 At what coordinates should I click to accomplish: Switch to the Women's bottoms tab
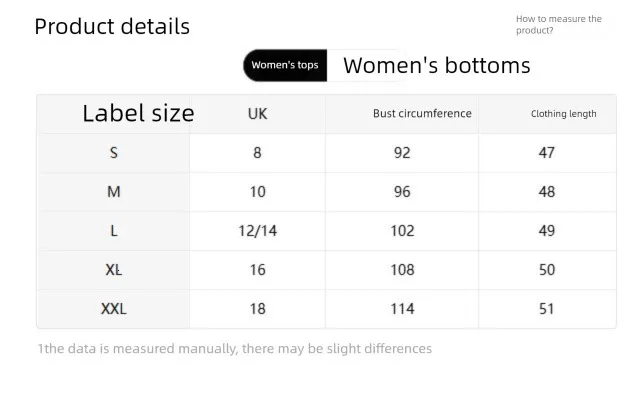(x=436, y=66)
